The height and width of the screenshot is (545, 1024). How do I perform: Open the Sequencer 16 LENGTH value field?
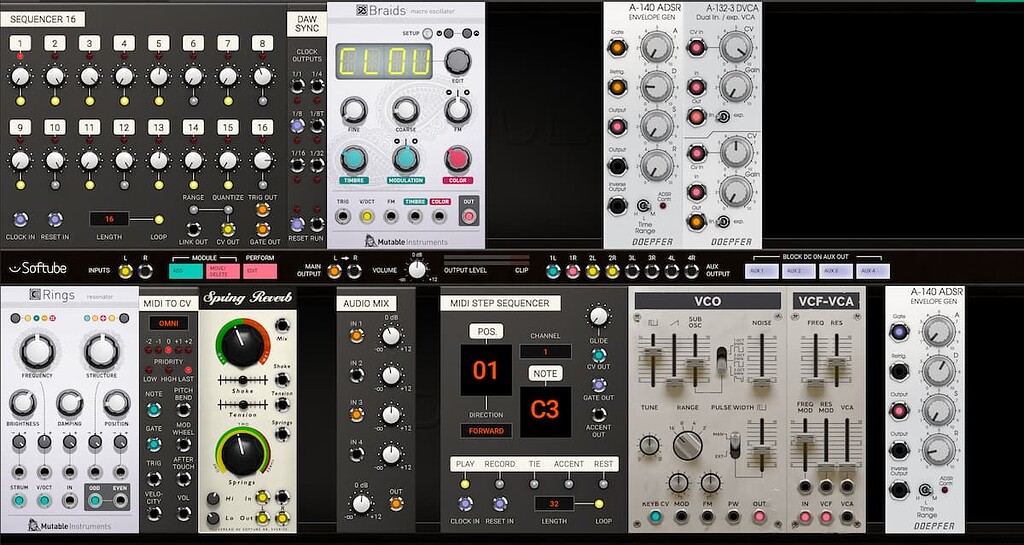(109, 219)
